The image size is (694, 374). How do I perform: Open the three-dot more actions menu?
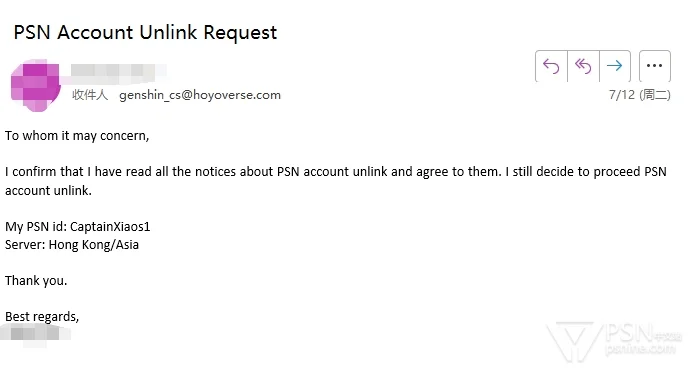coord(655,66)
